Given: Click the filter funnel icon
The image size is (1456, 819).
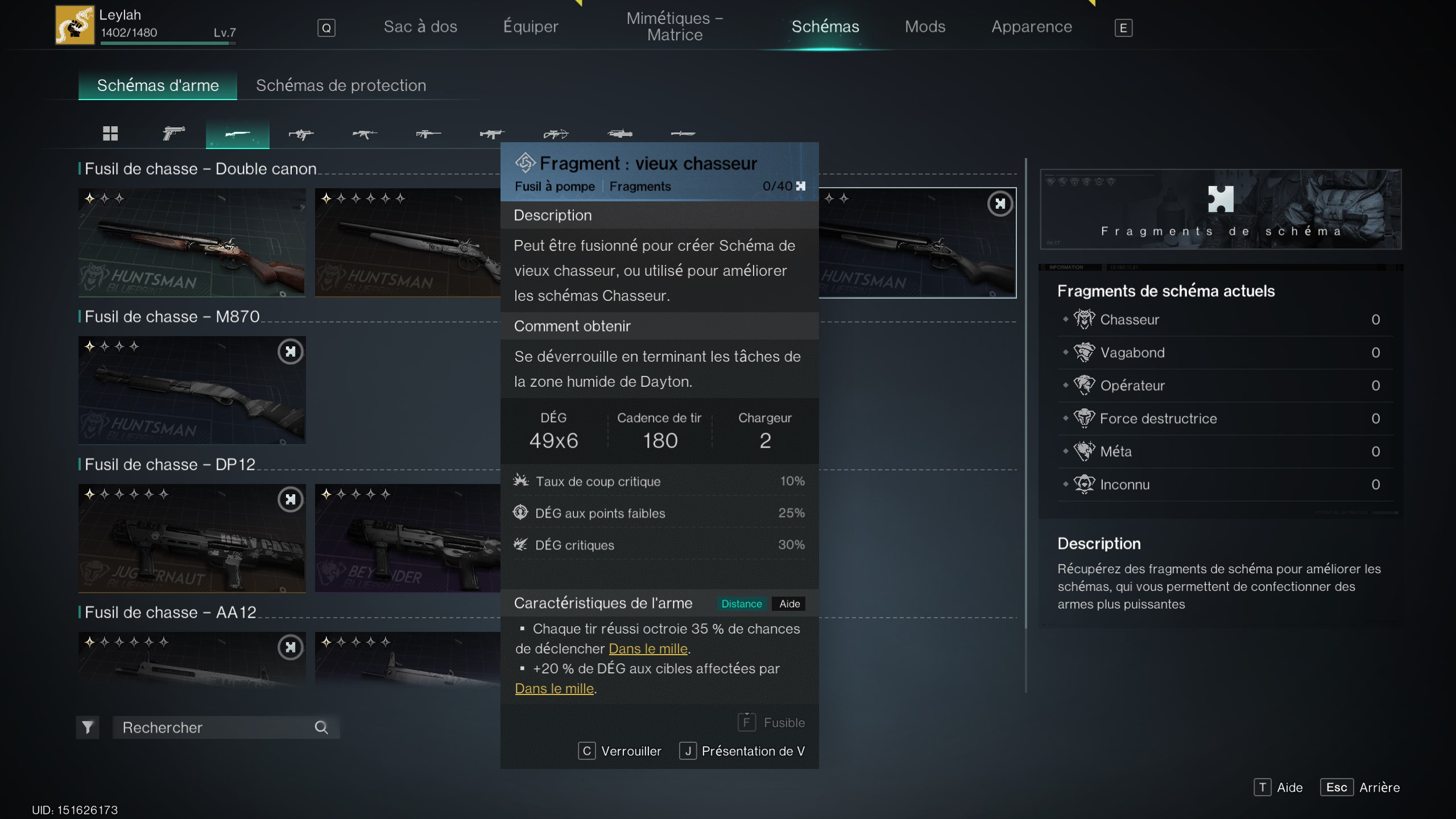Looking at the screenshot, I should tap(88, 727).
